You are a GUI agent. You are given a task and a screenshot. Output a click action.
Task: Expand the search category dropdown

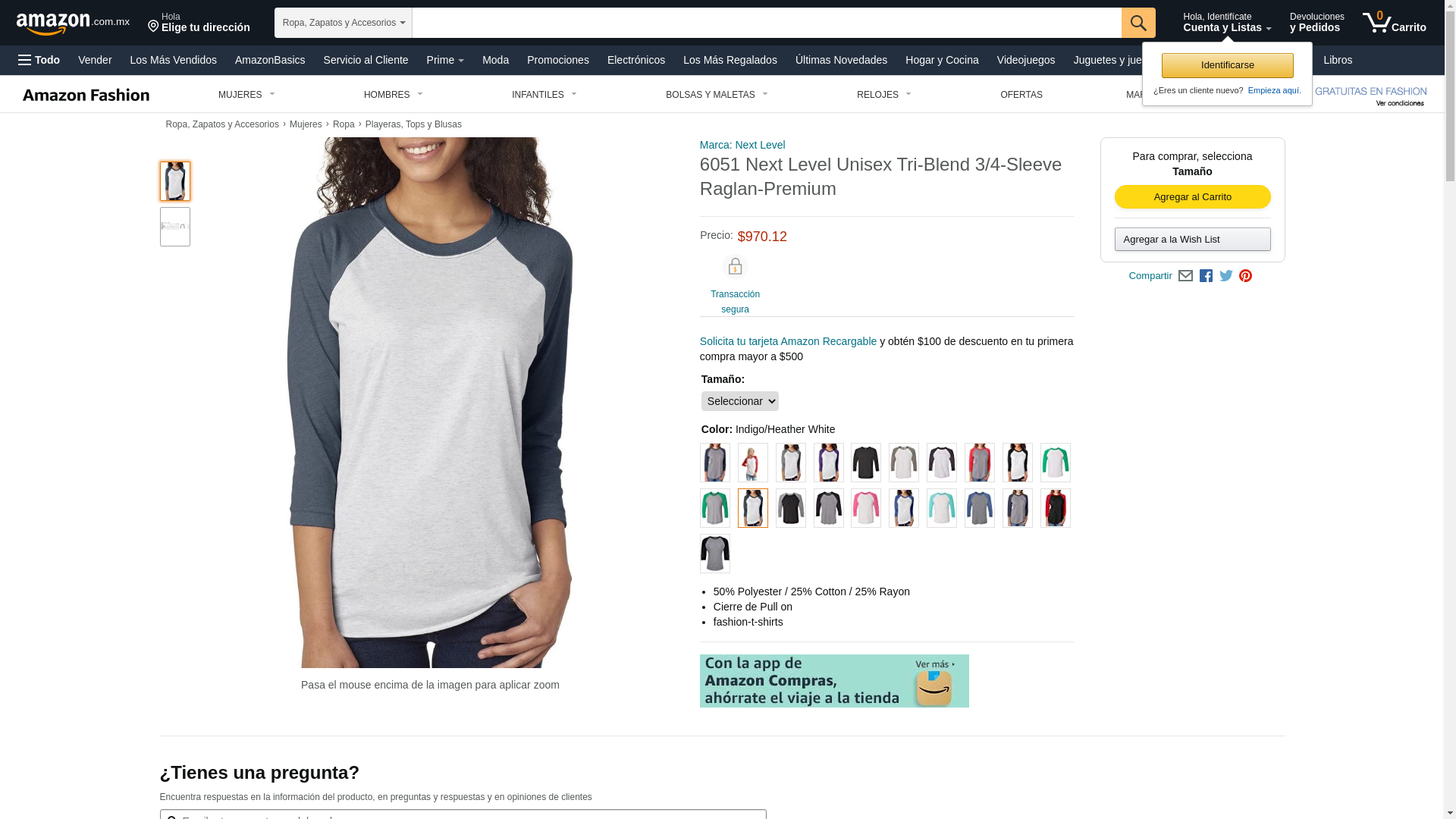click(344, 23)
